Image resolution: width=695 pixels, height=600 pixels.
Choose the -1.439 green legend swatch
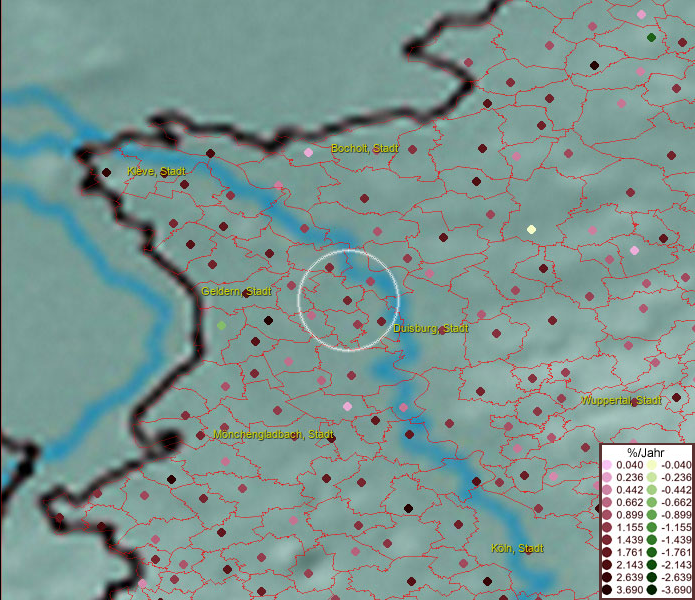(x=652, y=540)
